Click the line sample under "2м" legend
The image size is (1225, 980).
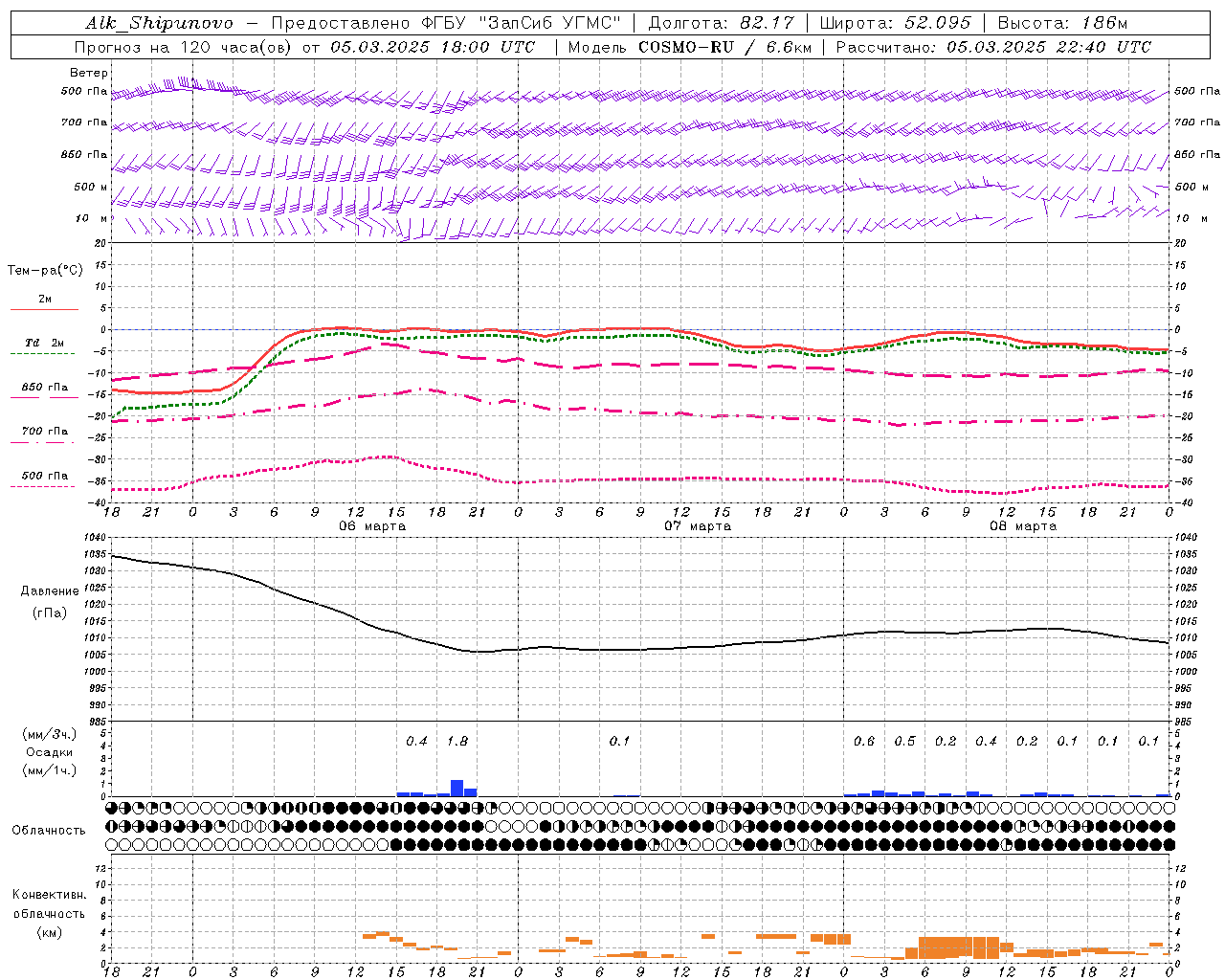click(x=44, y=310)
